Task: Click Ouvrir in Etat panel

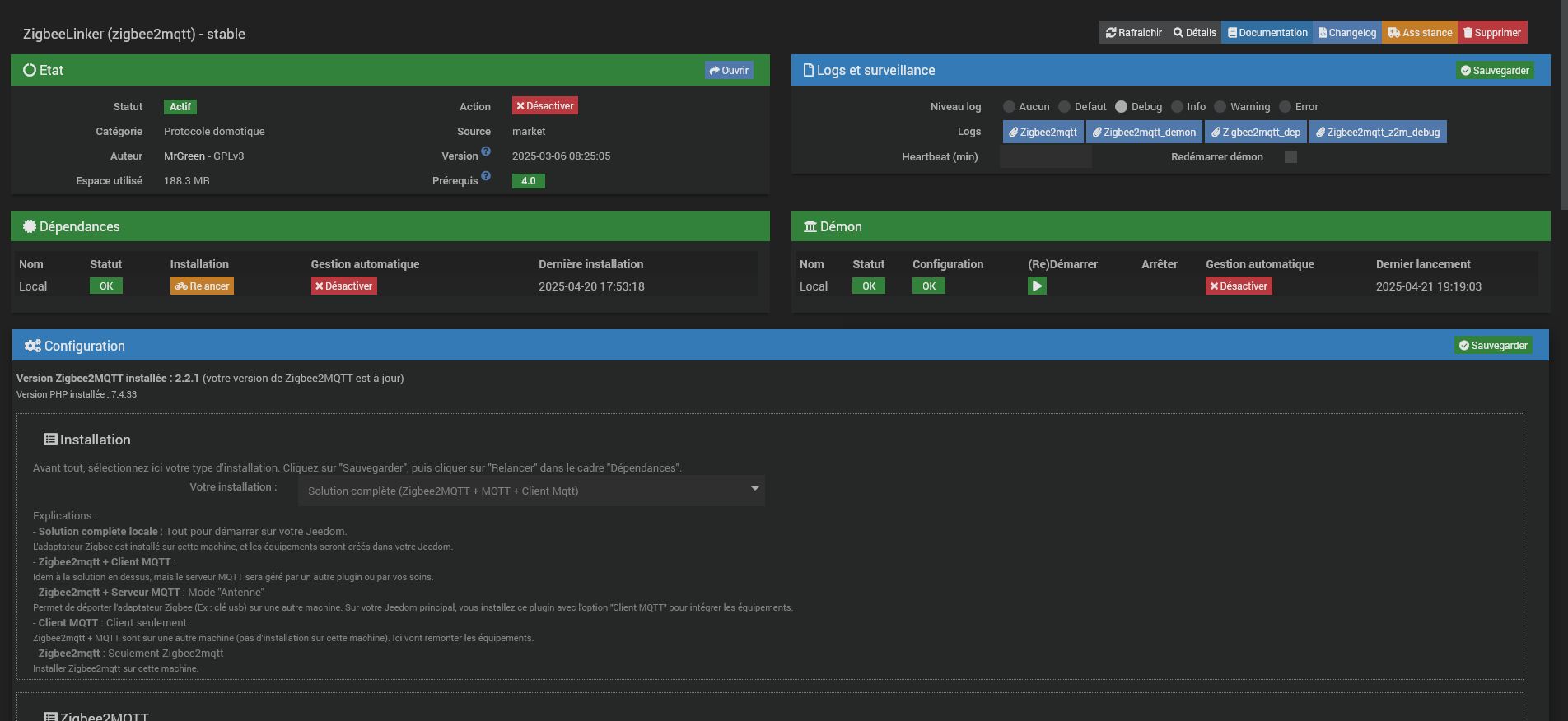Action: coord(729,71)
